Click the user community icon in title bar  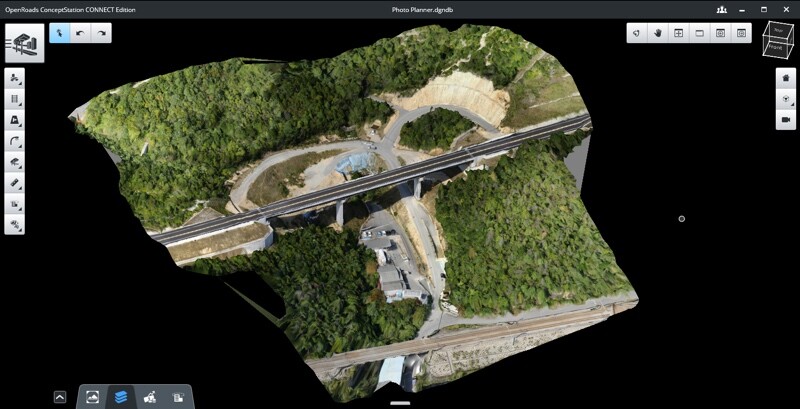click(x=722, y=9)
